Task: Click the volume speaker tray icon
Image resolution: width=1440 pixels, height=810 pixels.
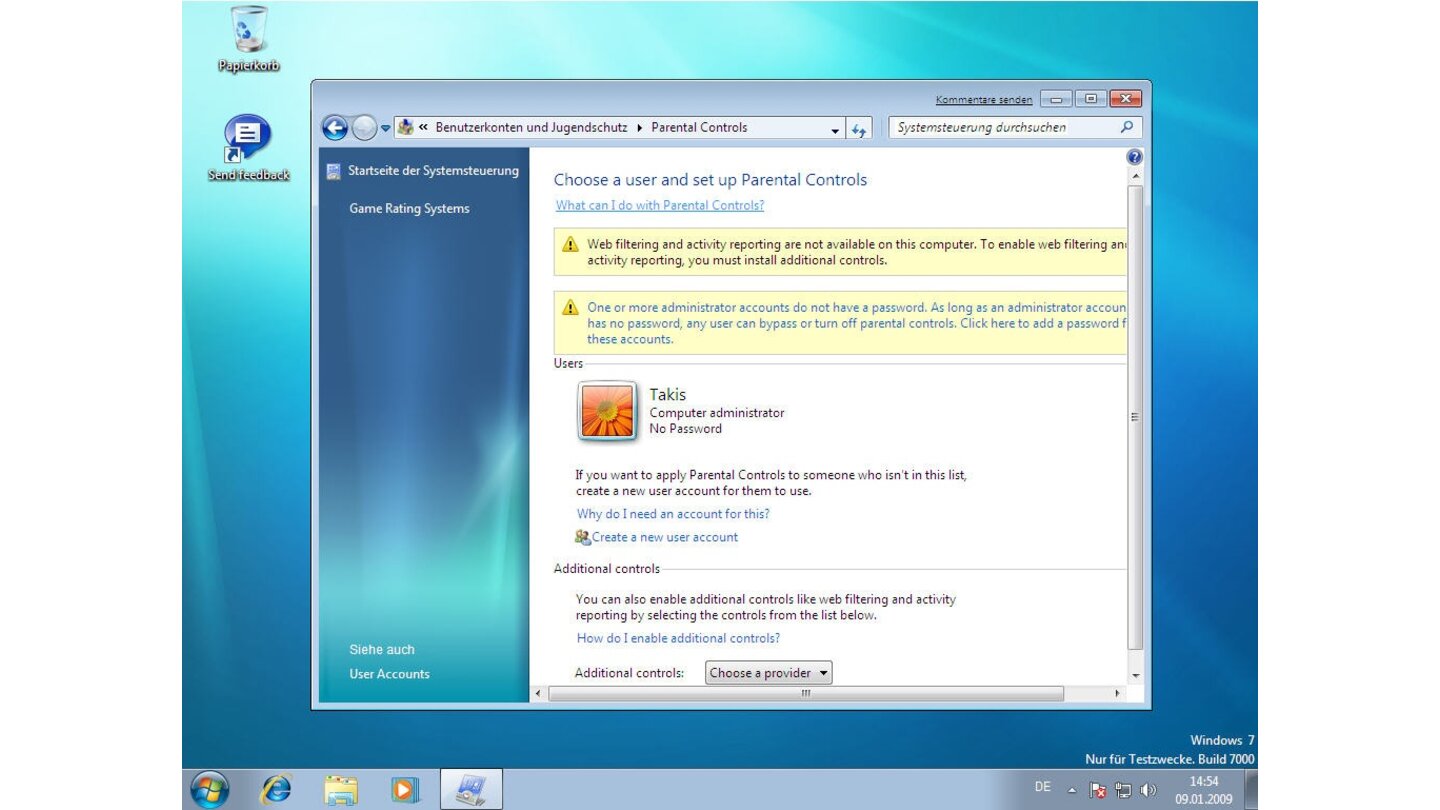Action: tap(1147, 790)
